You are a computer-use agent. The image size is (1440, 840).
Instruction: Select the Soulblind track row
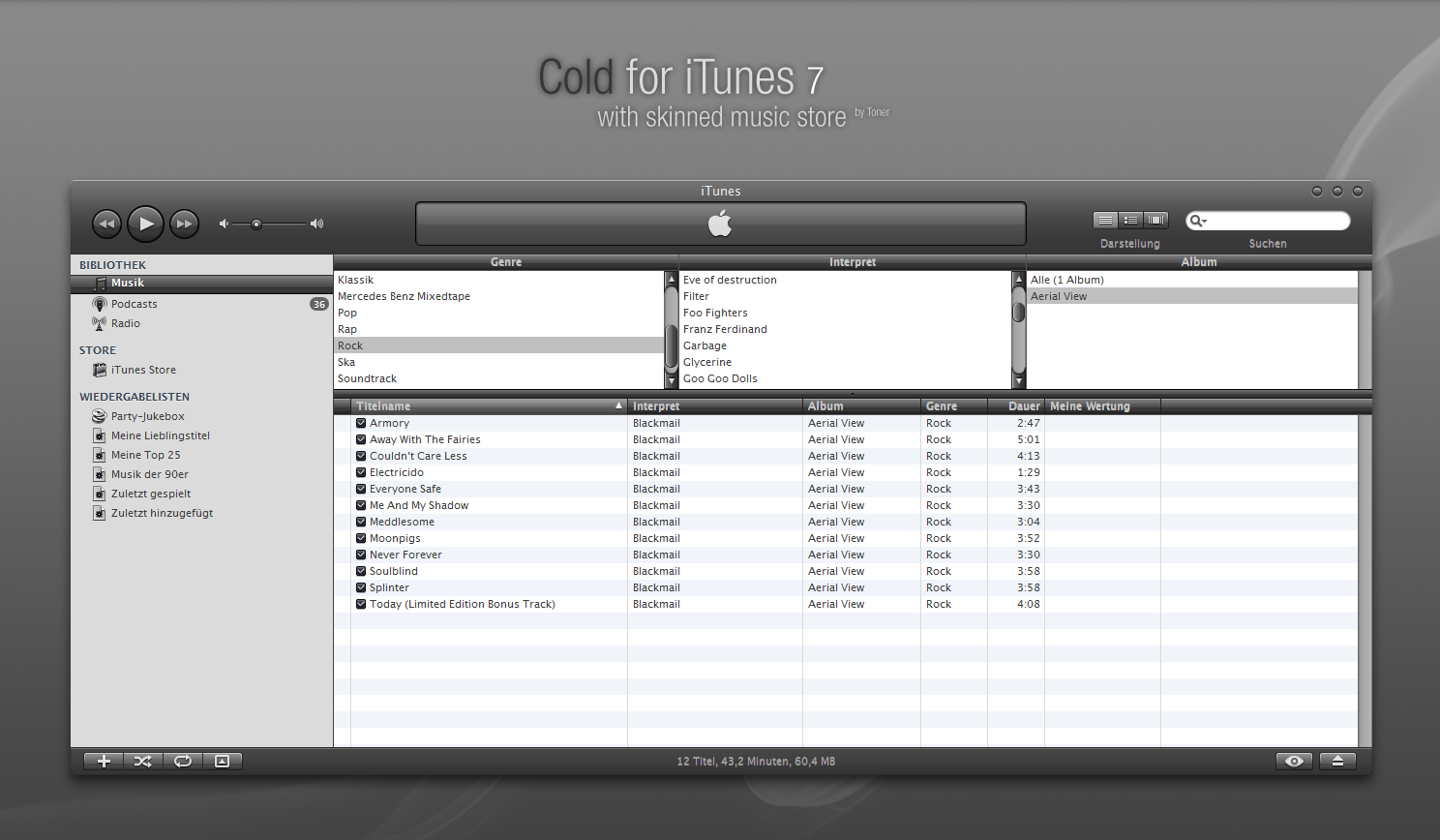click(846, 571)
